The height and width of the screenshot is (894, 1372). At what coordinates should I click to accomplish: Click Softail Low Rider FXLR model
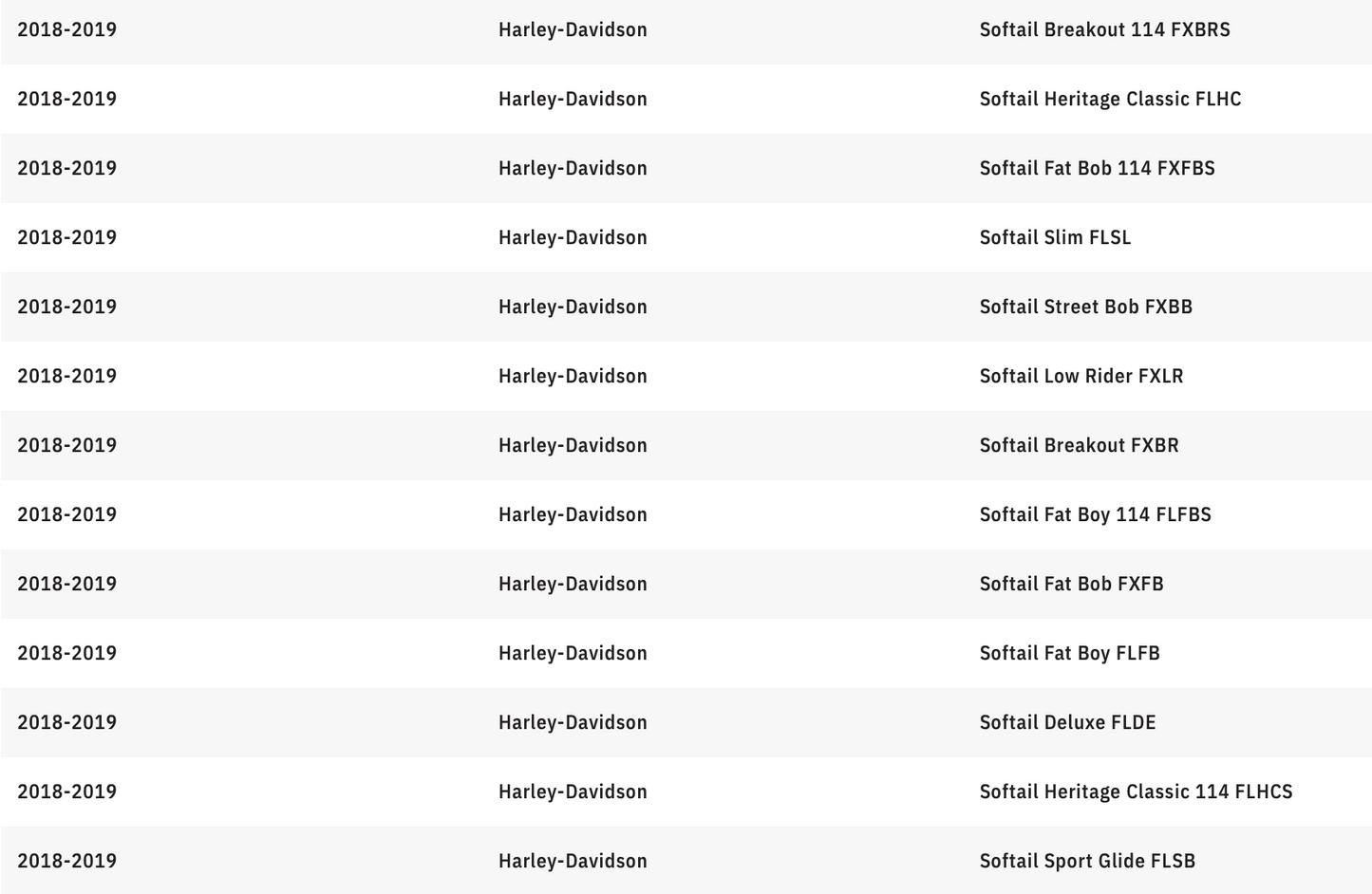click(x=1081, y=376)
